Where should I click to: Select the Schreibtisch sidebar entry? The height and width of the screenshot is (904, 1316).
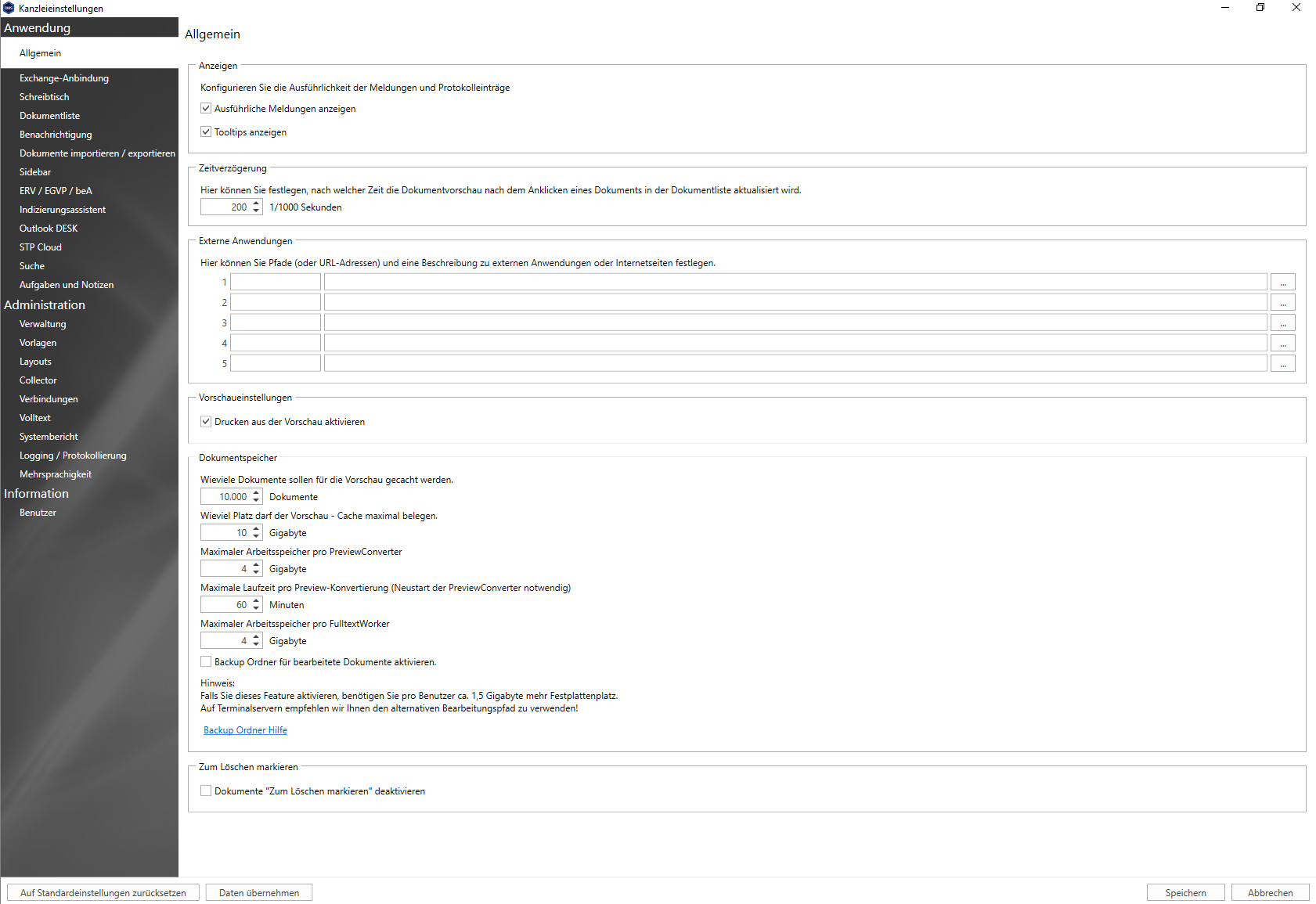44,96
